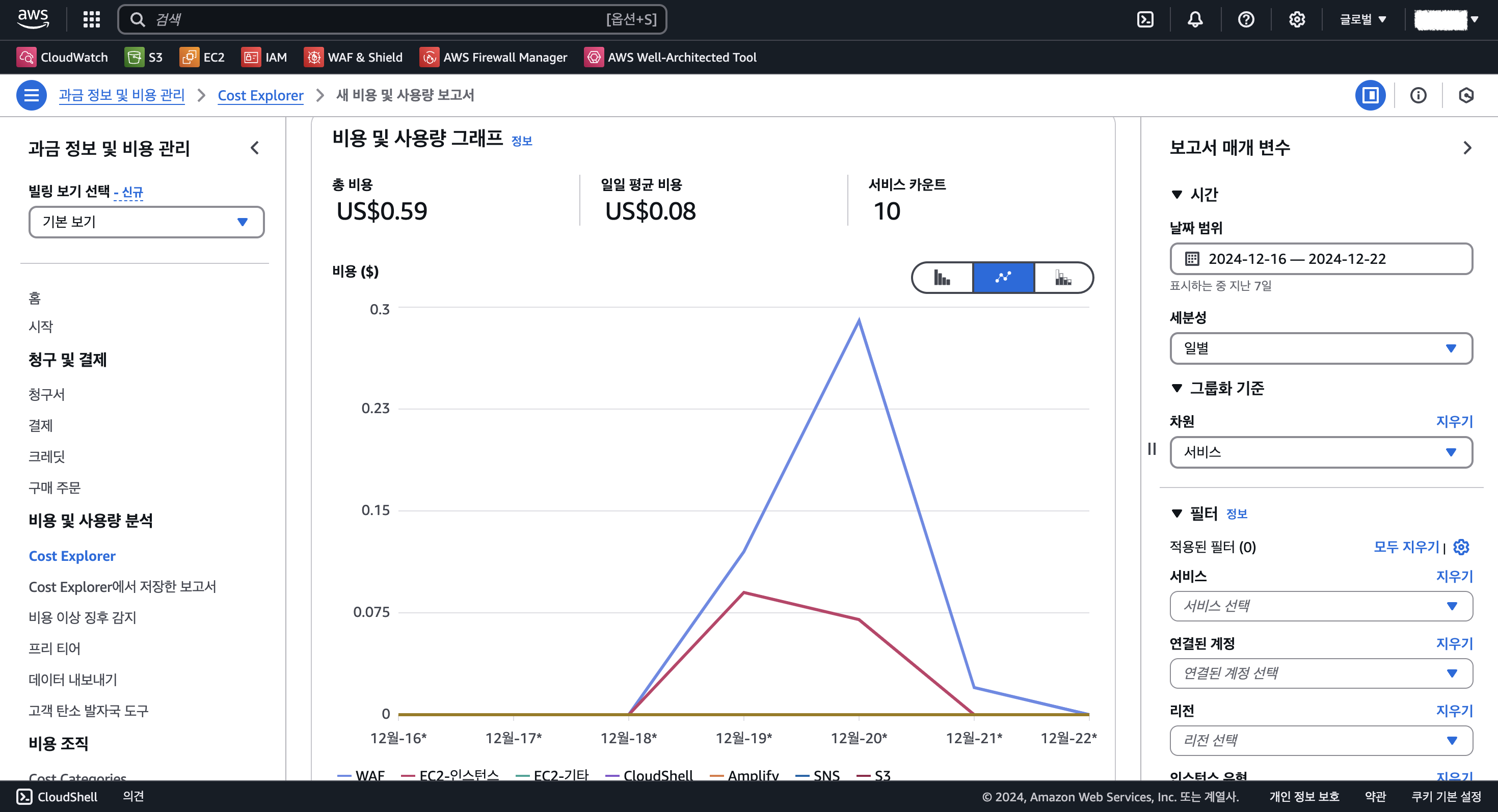1498x812 pixels.
Task: Open 청구서 in the left navigation
Action: pos(46,394)
